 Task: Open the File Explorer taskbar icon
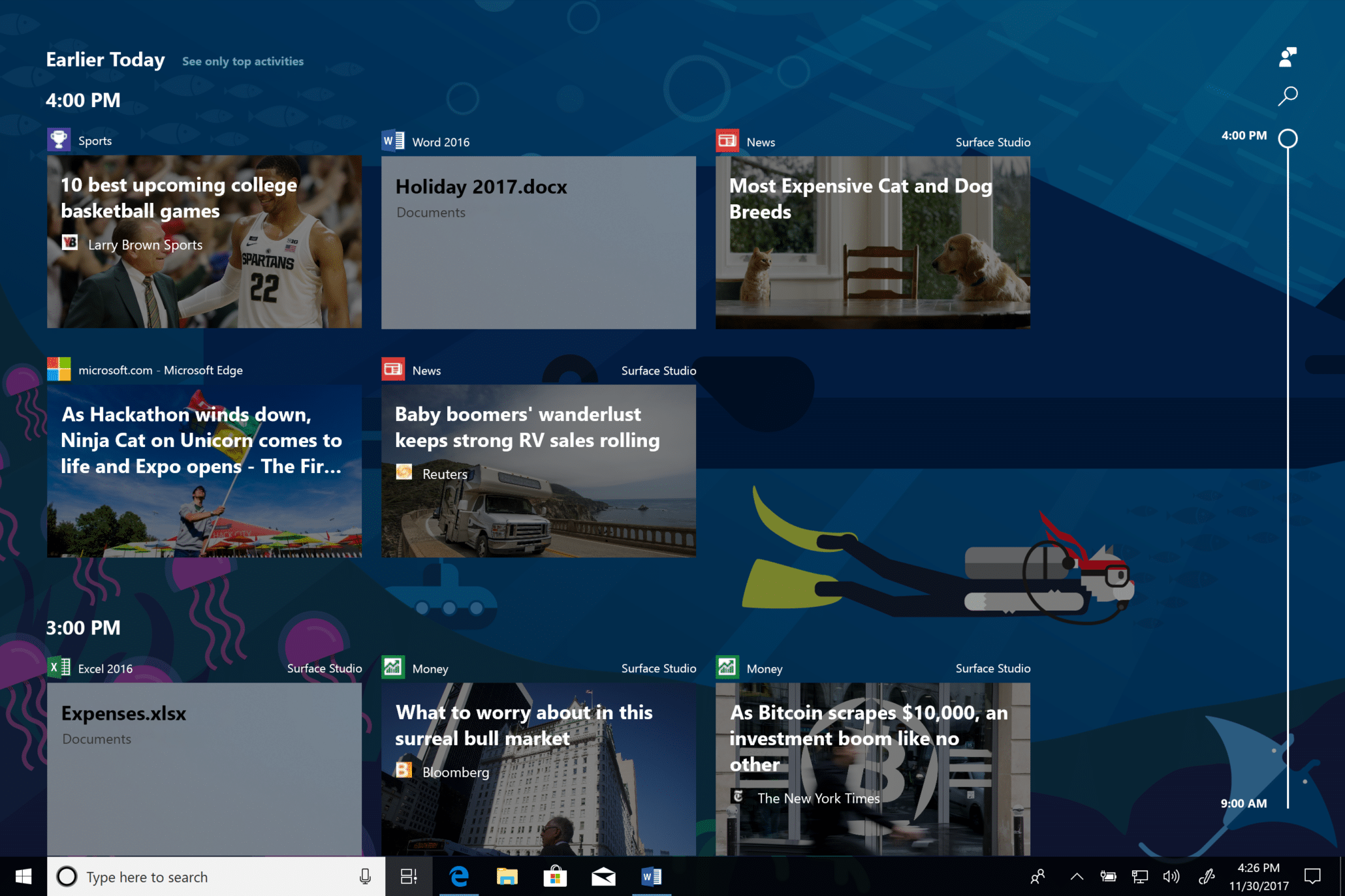click(505, 874)
